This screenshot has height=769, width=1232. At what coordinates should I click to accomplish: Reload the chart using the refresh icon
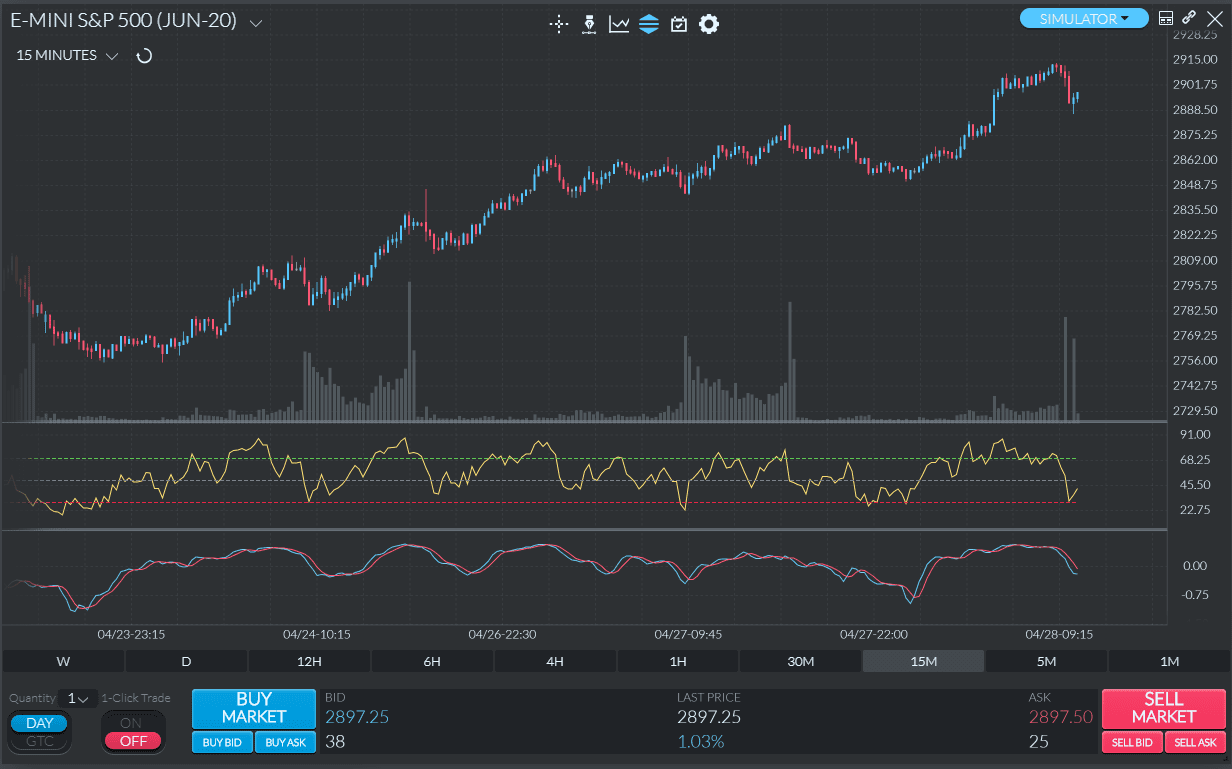tap(143, 56)
